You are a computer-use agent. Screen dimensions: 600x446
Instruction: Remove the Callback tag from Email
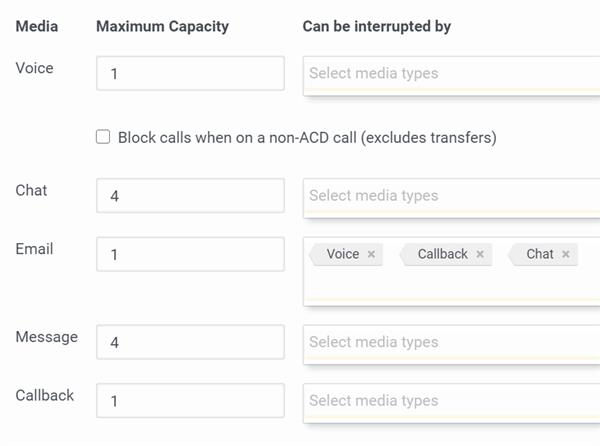[x=480, y=255]
